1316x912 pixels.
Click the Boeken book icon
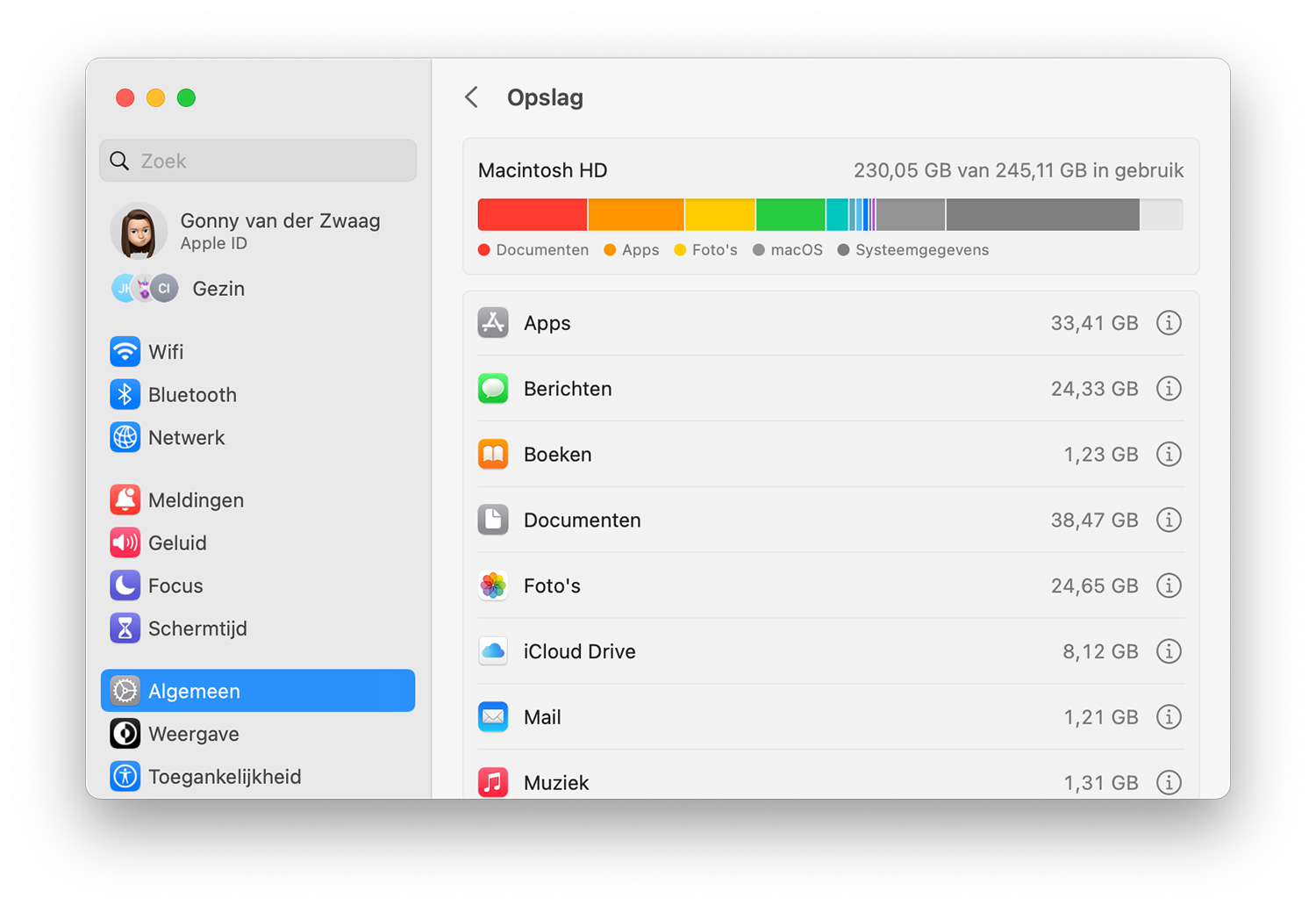pyautogui.click(x=493, y=455)
